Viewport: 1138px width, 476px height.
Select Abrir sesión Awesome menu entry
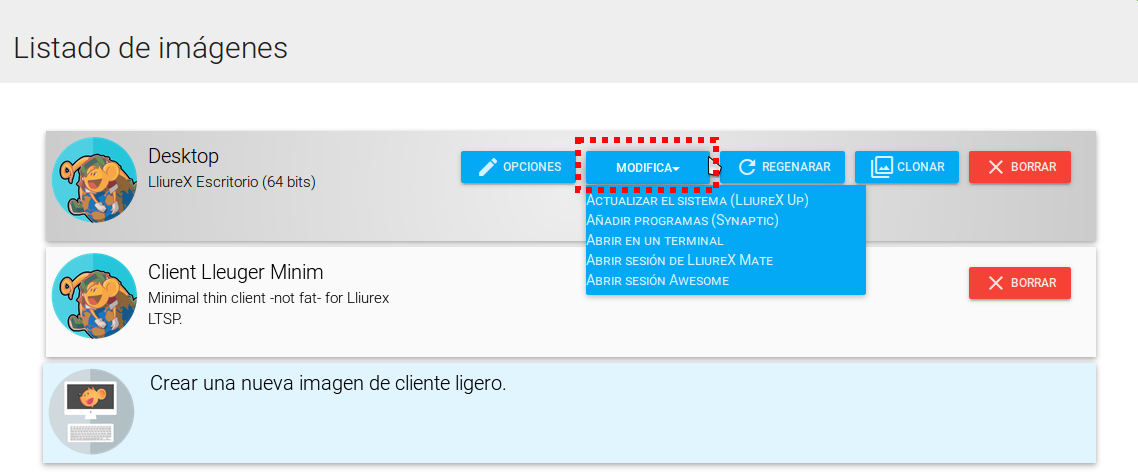(657, 280)
